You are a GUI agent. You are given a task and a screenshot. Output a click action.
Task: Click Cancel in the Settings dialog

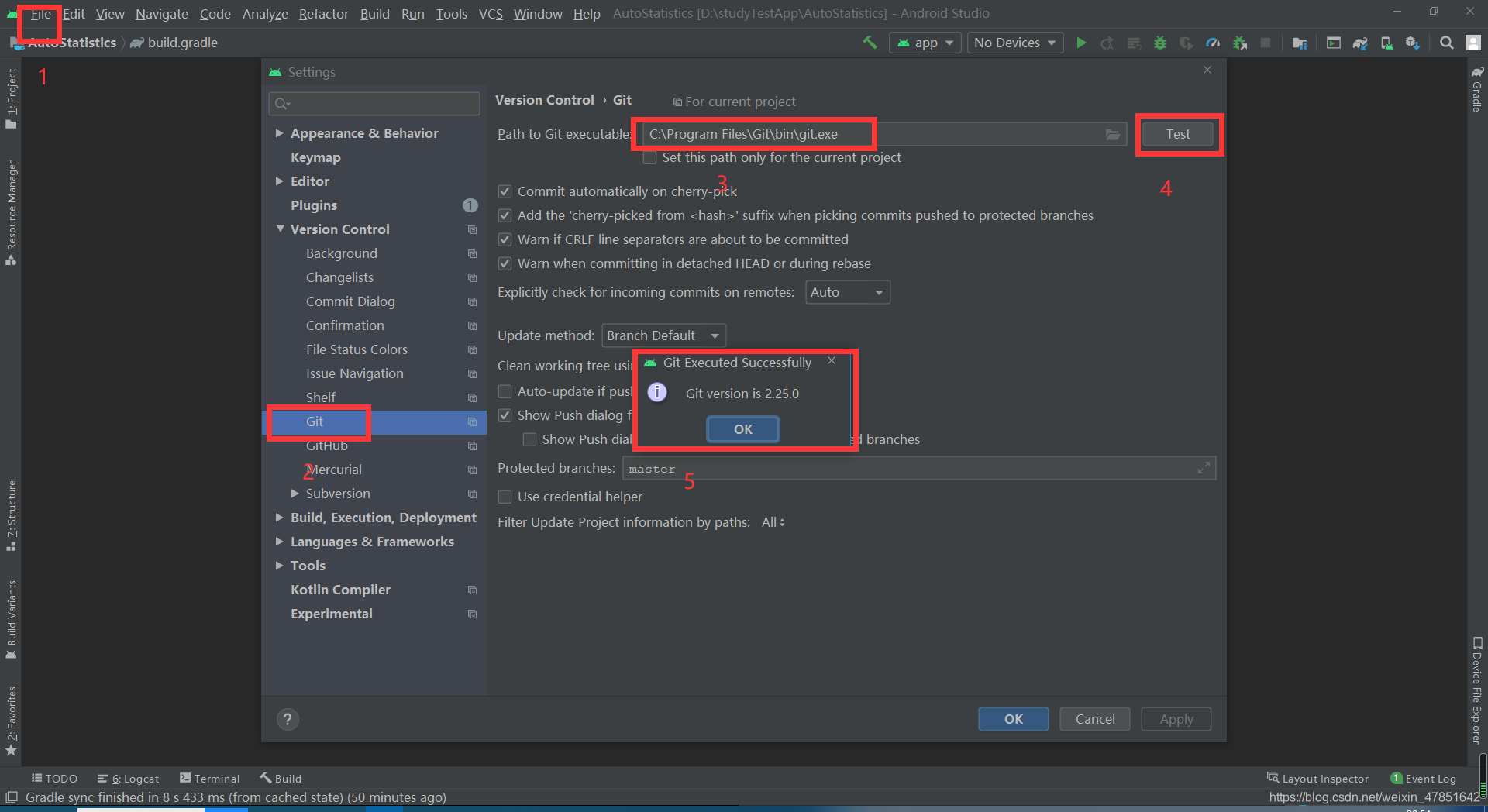click(1095, 719)
